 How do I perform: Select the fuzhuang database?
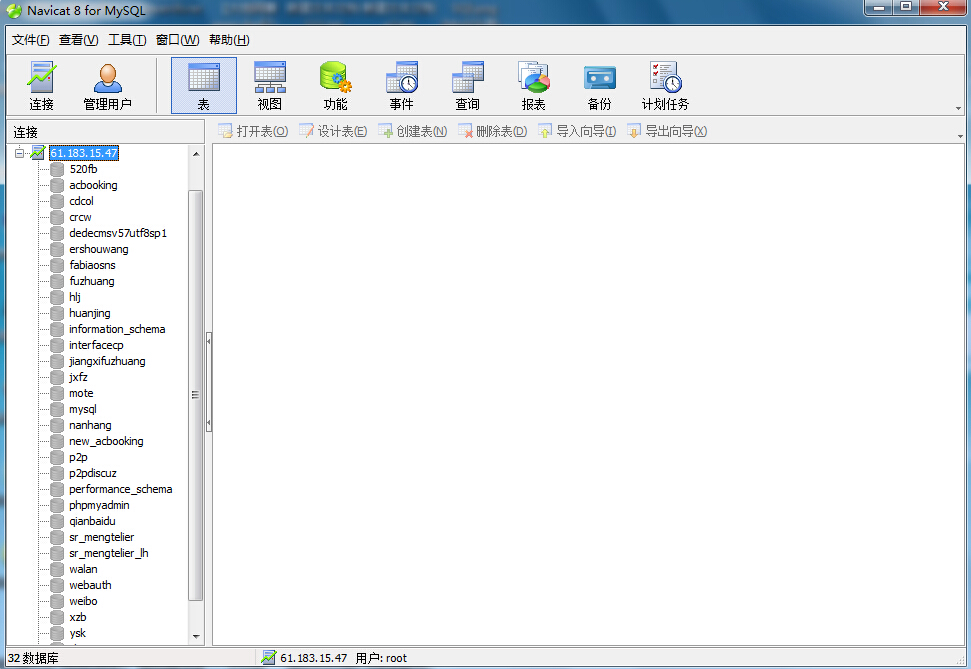(x=92, y=281)
